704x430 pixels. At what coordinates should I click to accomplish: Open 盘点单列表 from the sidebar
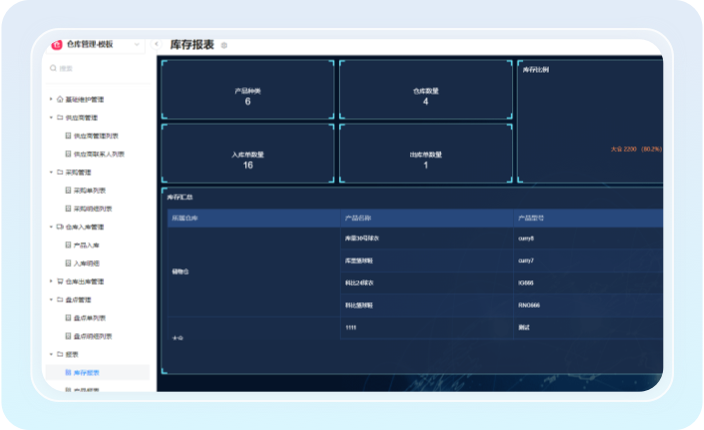click(92, 318)
